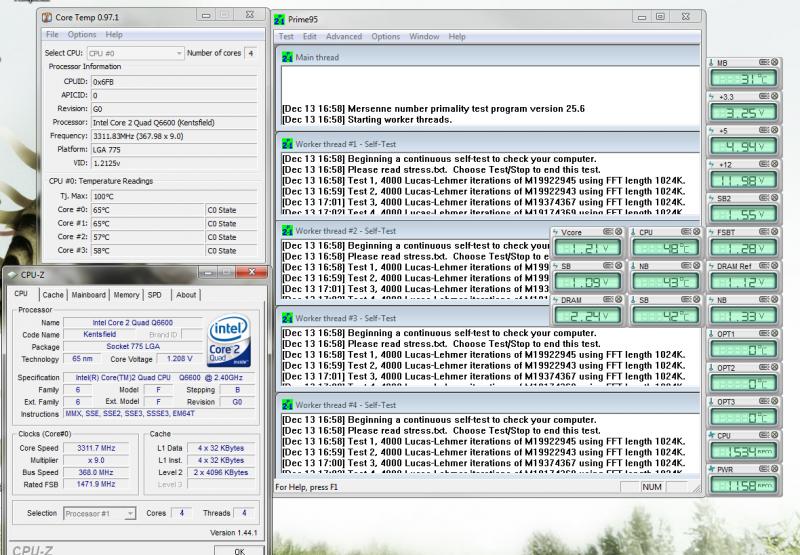
Task: Open settings icon on NB 1.33V gadget
Action: (x=764, y=299)
